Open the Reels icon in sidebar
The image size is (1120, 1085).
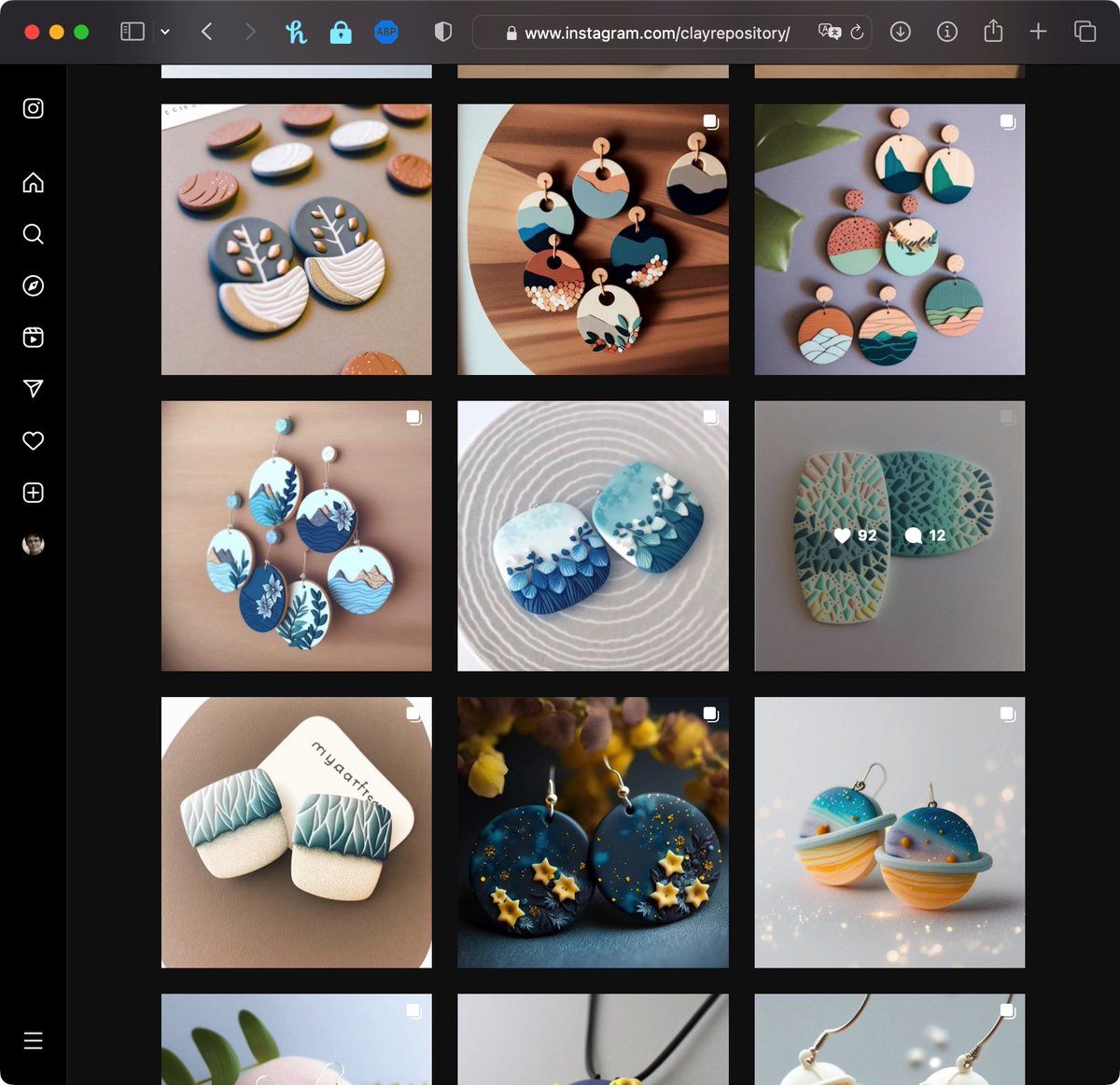(x=34, y=338)
